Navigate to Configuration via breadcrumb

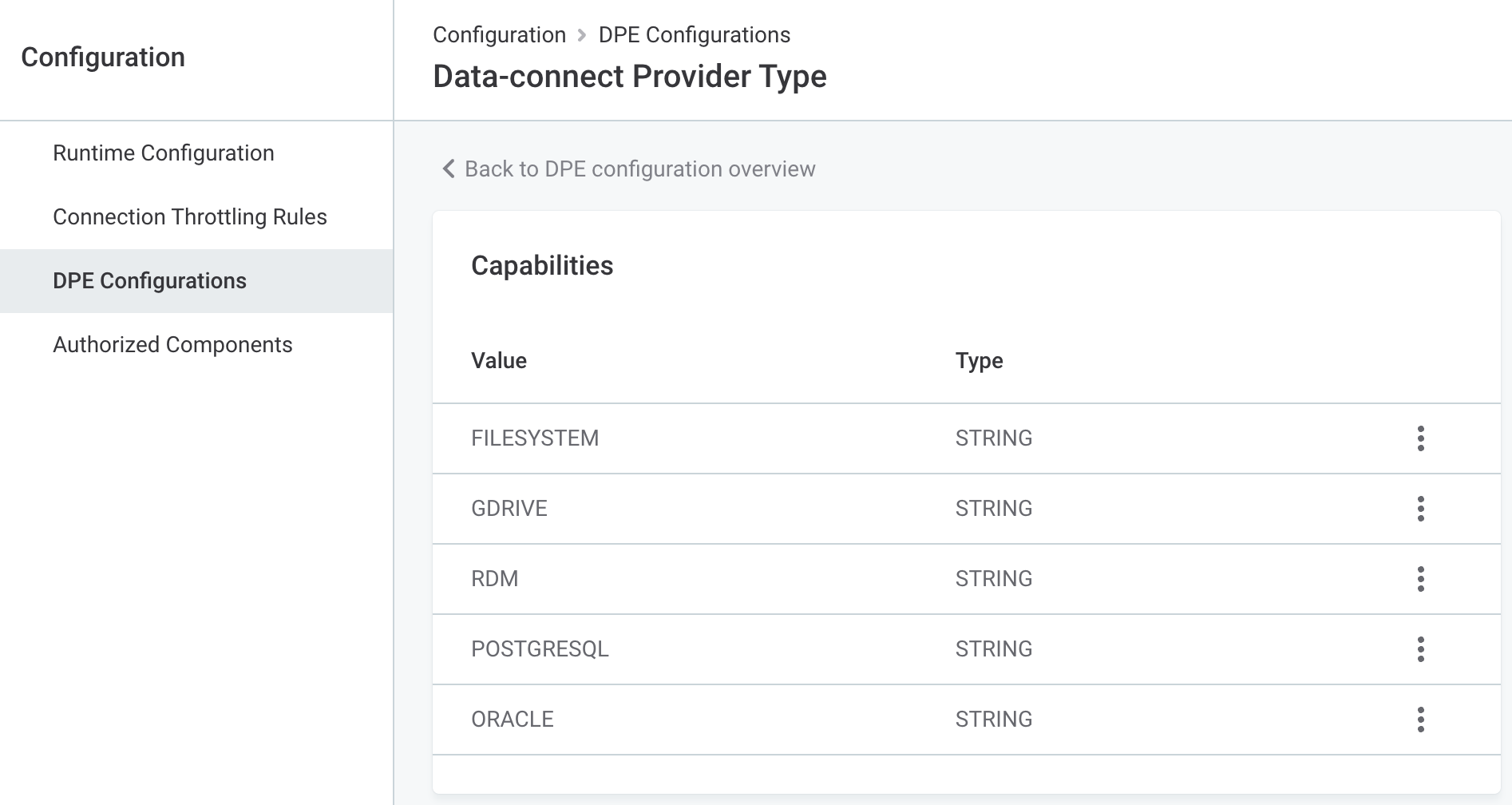[x=500, y=34]
